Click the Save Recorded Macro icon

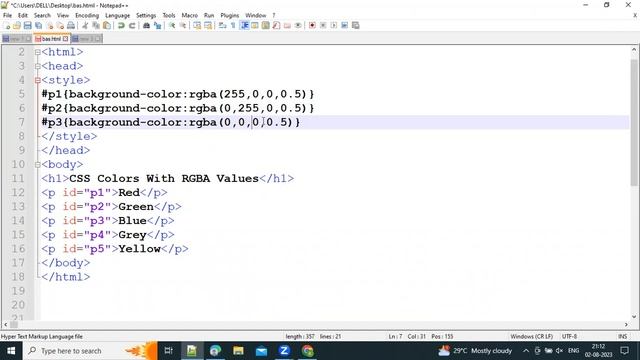click(356, 26)
